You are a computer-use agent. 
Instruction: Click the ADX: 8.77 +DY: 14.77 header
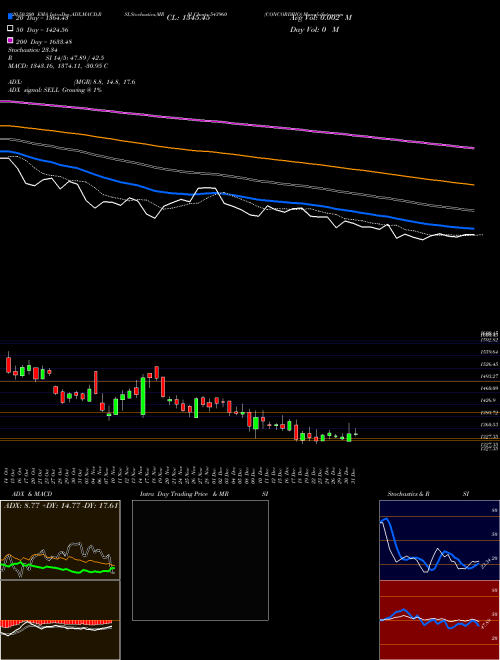tap(61, 505)
